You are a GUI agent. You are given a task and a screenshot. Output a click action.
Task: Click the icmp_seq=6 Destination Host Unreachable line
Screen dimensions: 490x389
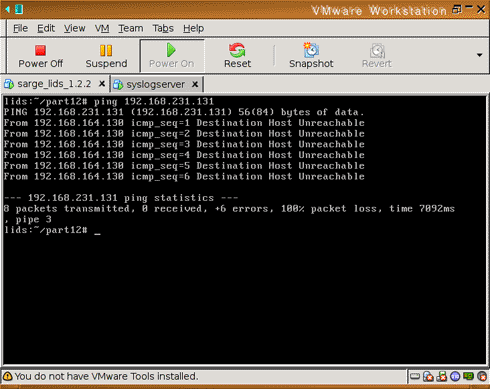[x=184, y=176]
